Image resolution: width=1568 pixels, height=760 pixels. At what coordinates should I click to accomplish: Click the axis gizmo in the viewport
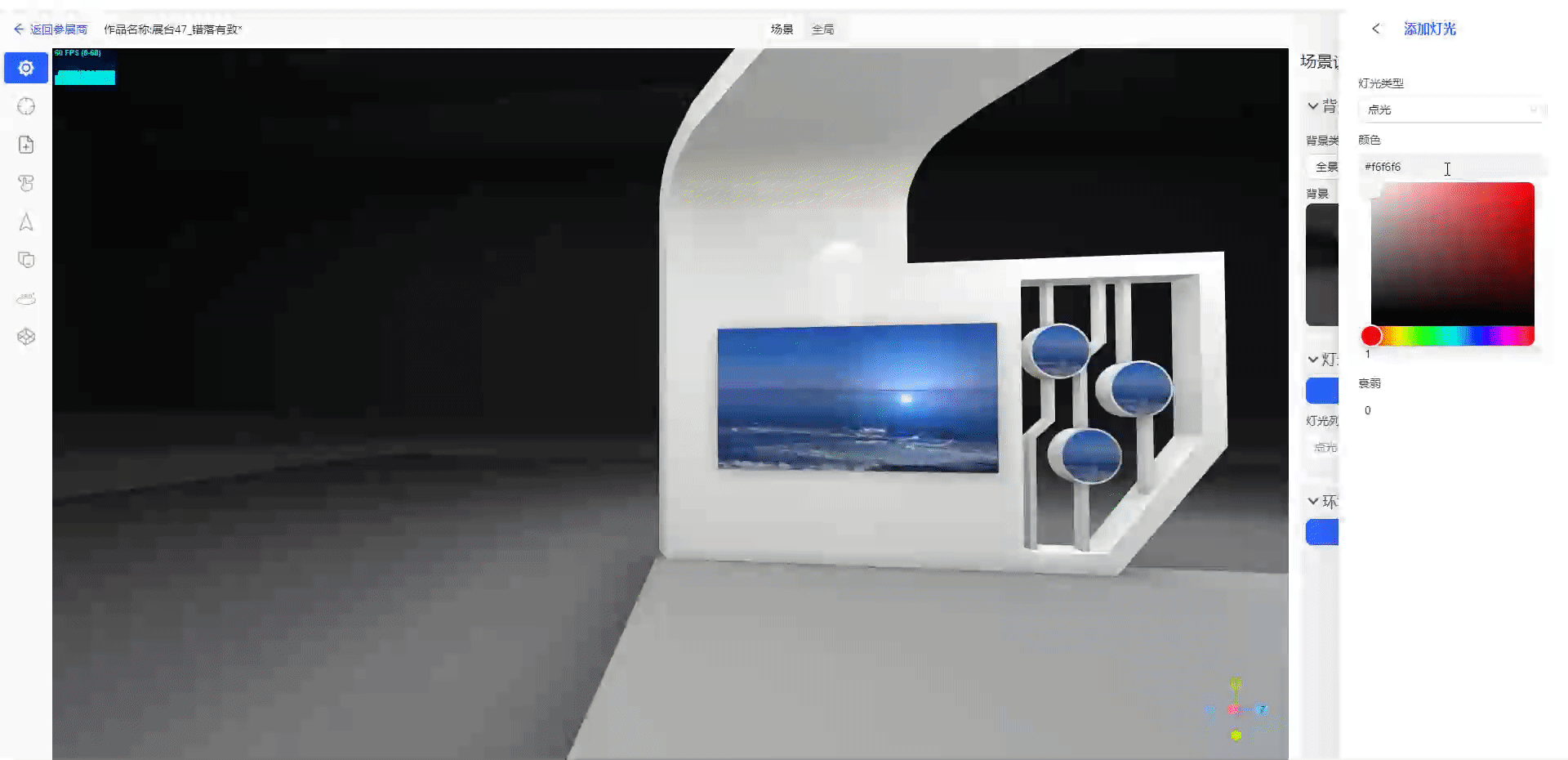[1236, 709]
